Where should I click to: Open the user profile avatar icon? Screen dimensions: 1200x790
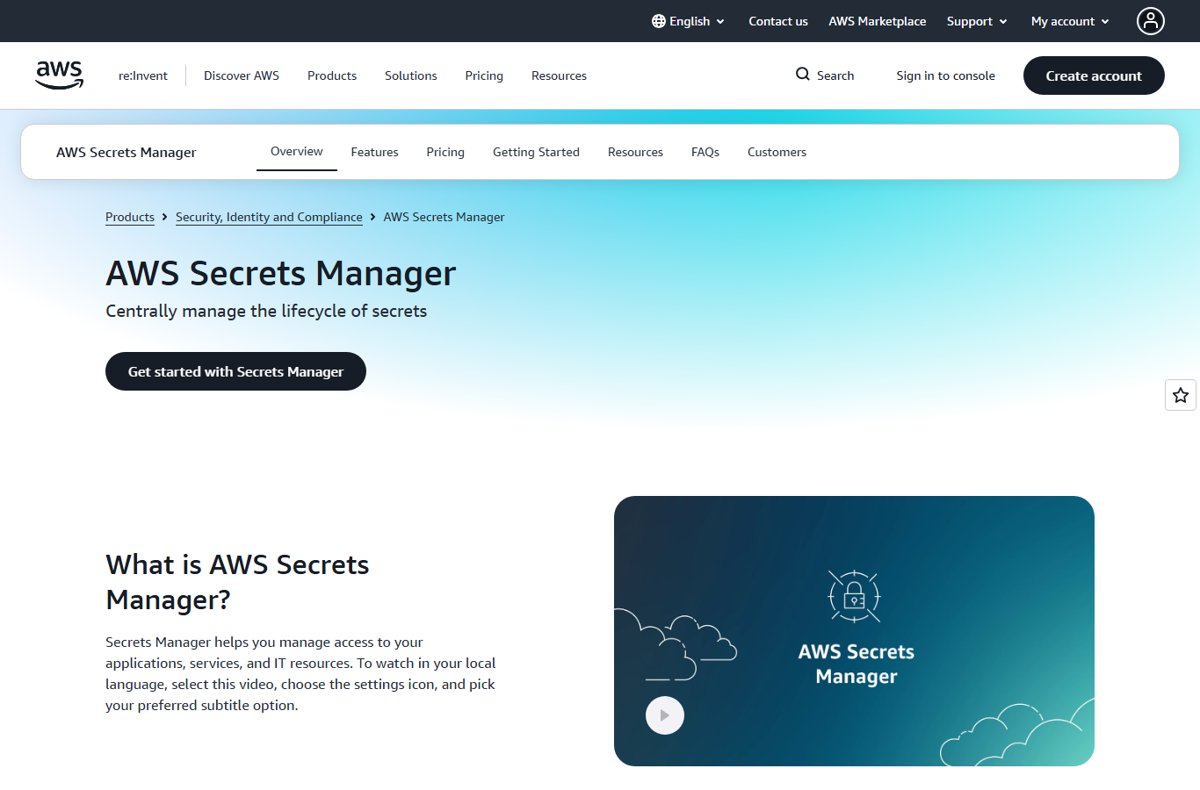click(1151, 21)
